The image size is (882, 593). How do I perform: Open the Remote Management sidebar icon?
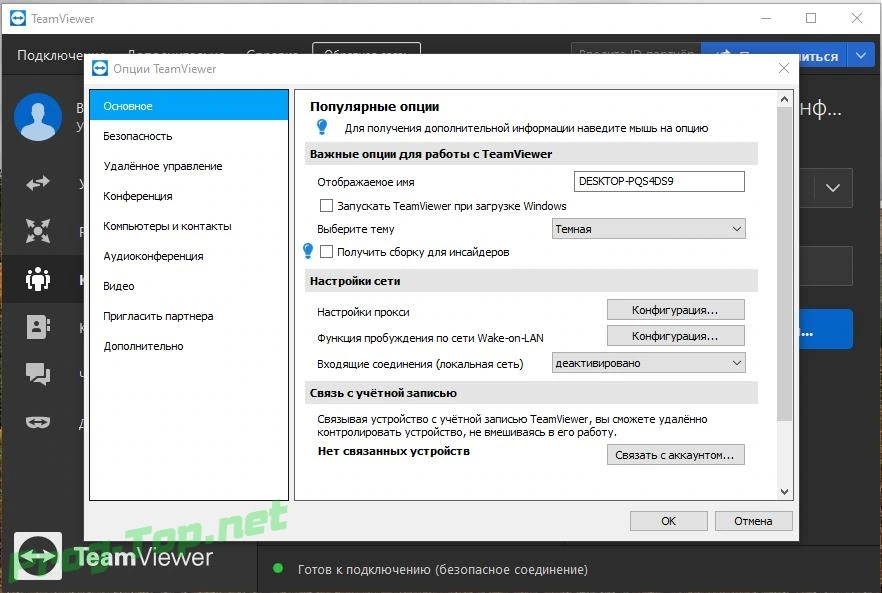[38, 231]
